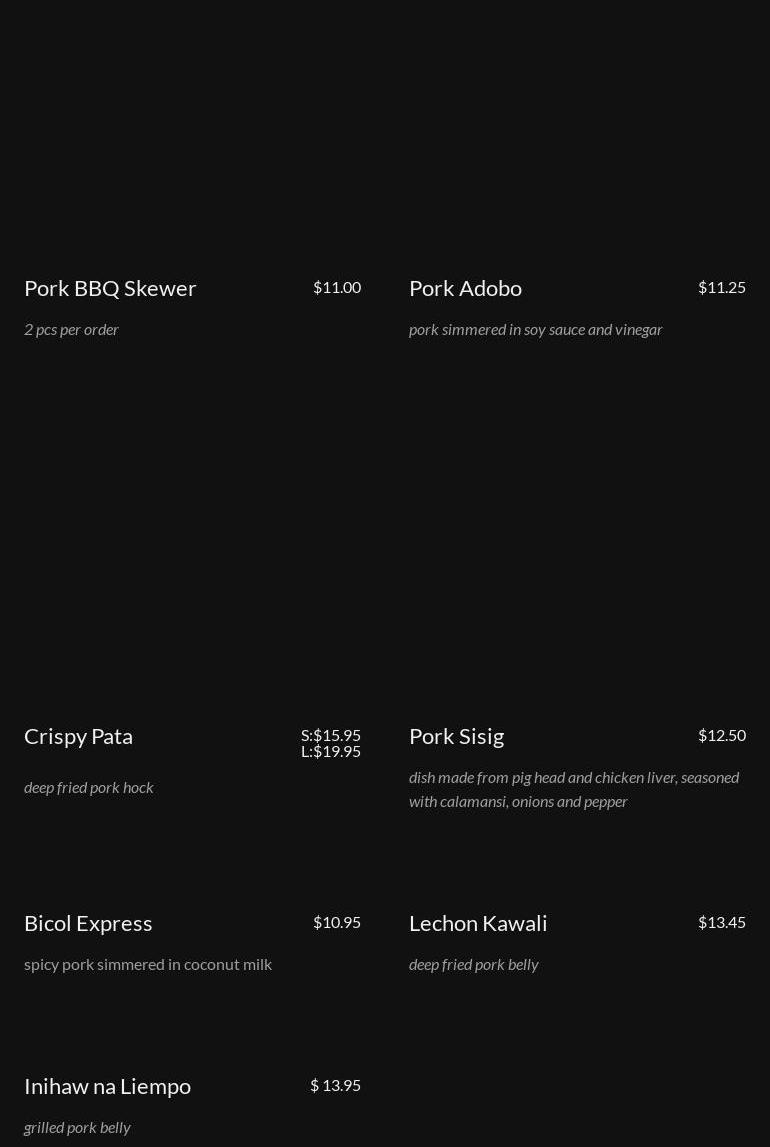Viewport: 770px width, 1147px height.
Task: Select the "grilled pork belly" description
Action: click(x=77, y=1127)
